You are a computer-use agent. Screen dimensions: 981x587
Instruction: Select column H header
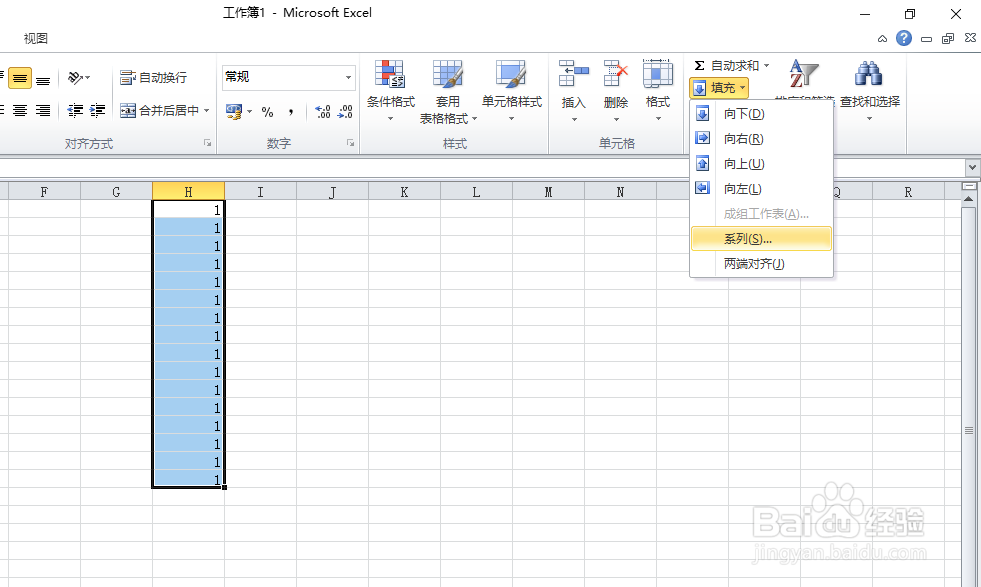[188, 191]
